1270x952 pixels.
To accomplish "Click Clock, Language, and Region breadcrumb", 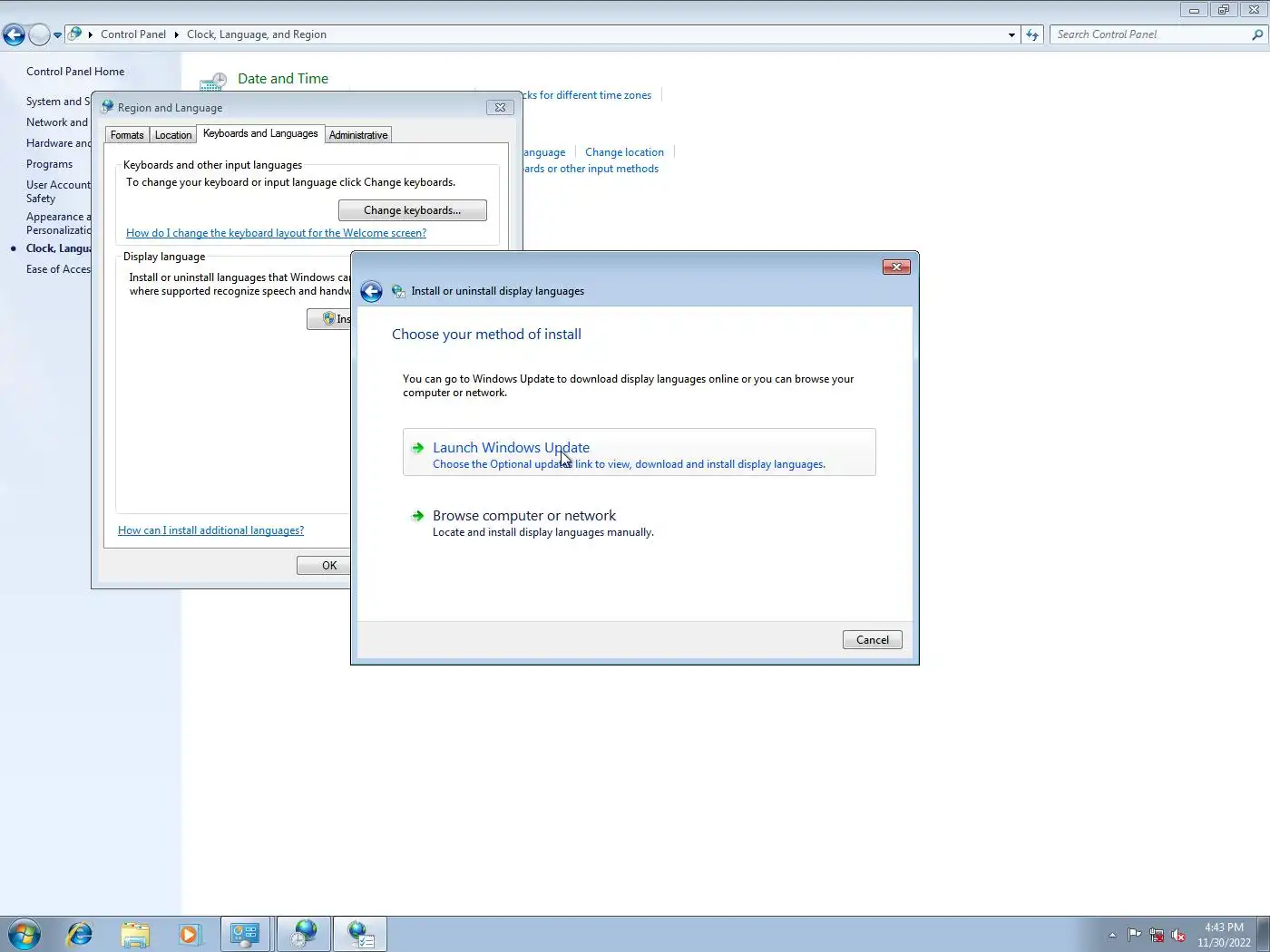I will click(x=257, y=34).
